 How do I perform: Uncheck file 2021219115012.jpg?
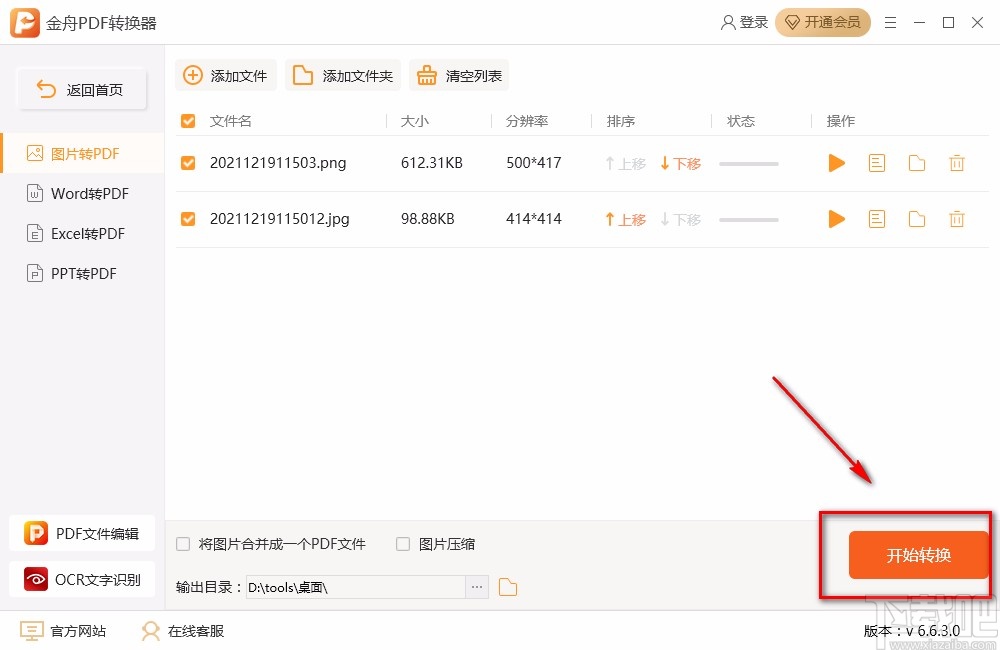188,219
